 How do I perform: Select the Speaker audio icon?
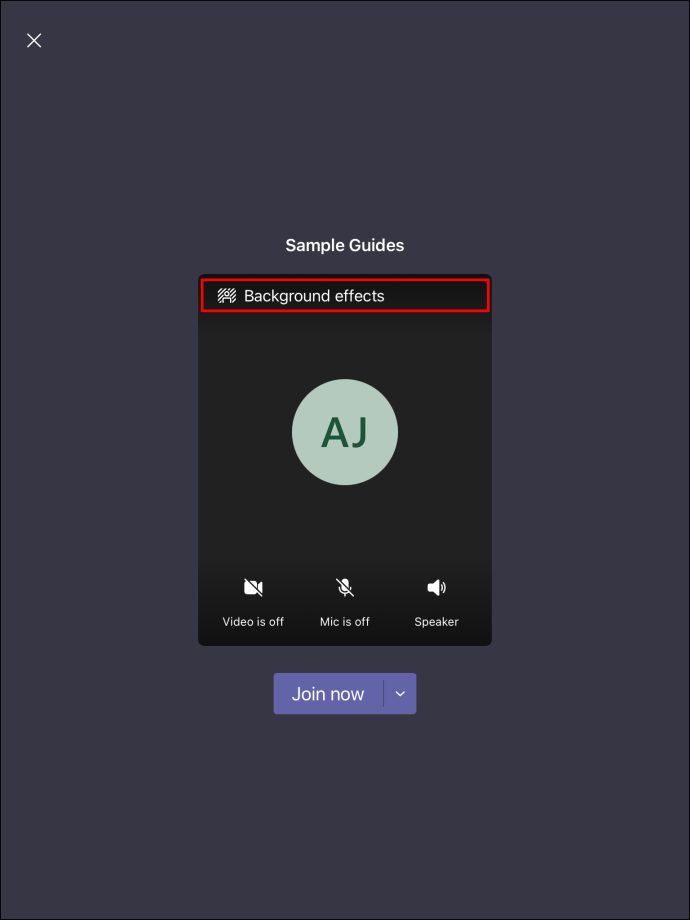click(436, 587)
